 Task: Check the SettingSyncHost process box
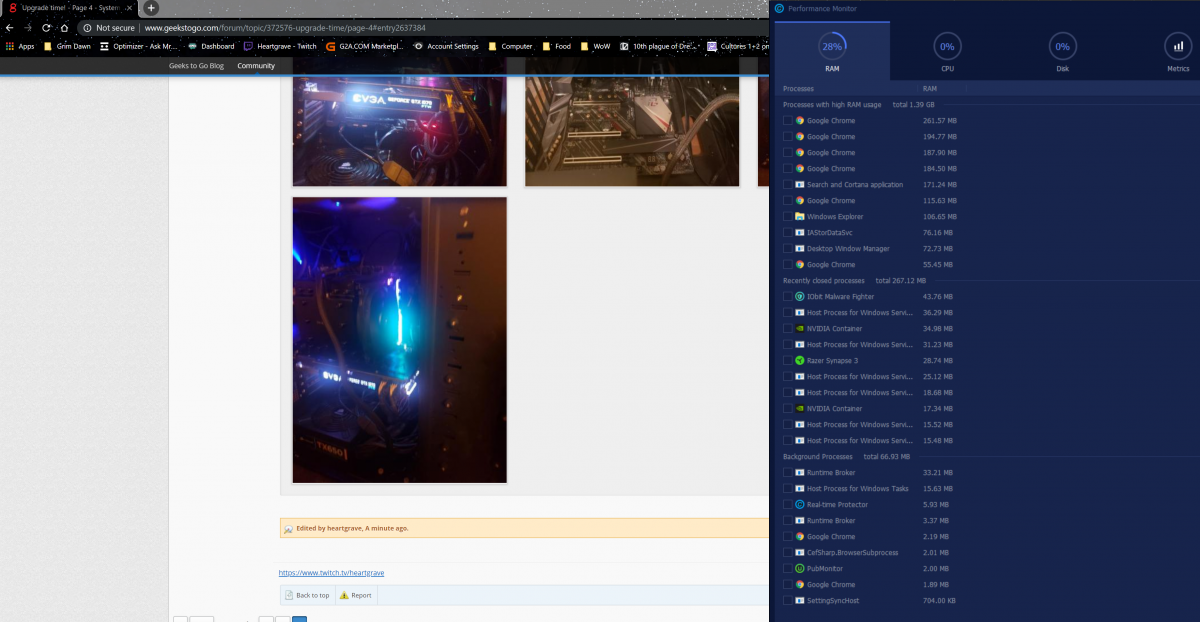click(787, 601)
